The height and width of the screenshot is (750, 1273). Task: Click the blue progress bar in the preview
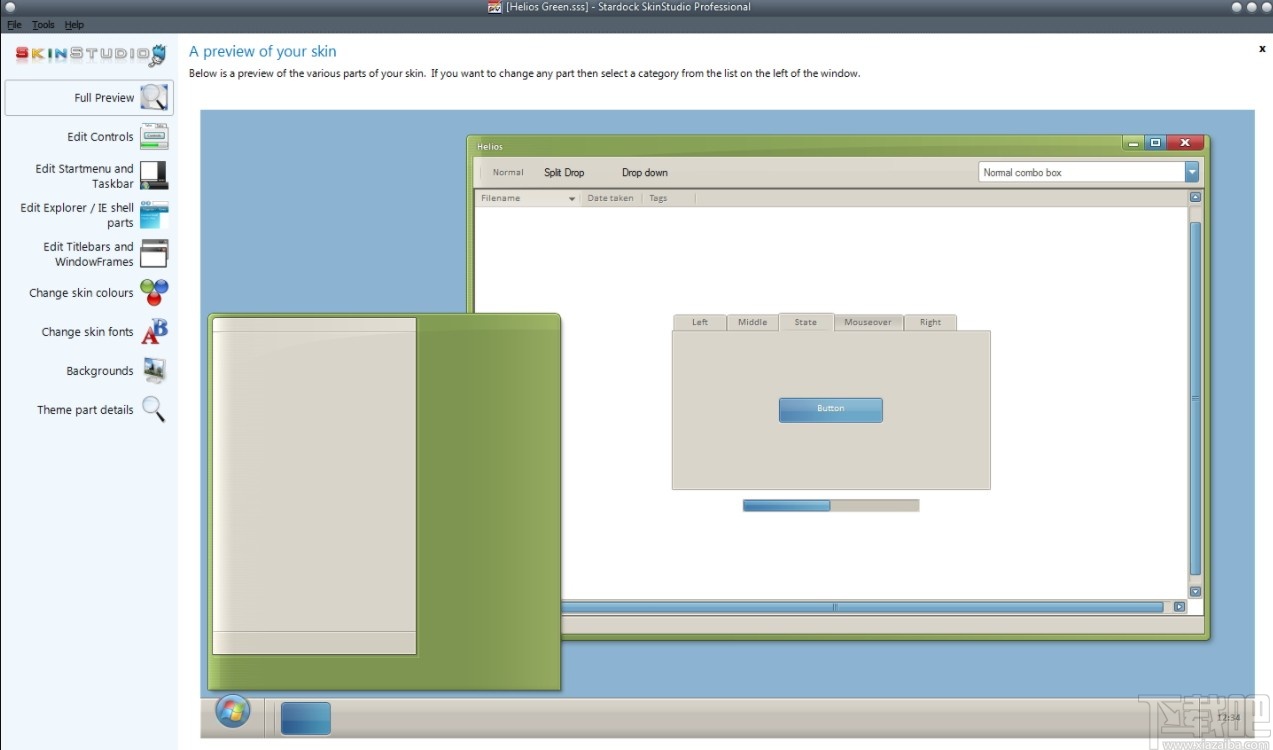click(786, 505)
